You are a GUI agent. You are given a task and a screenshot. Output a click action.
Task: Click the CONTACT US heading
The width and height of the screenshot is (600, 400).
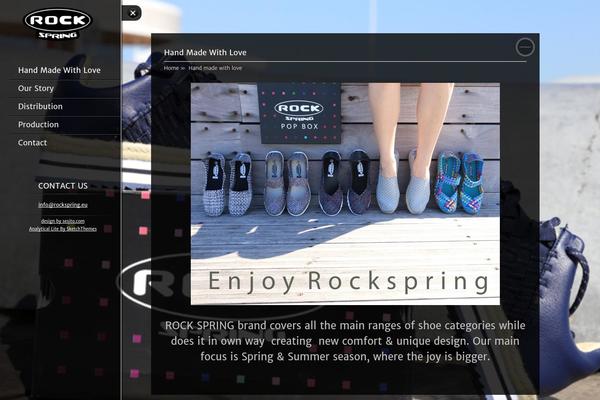(x=63, y=186)
